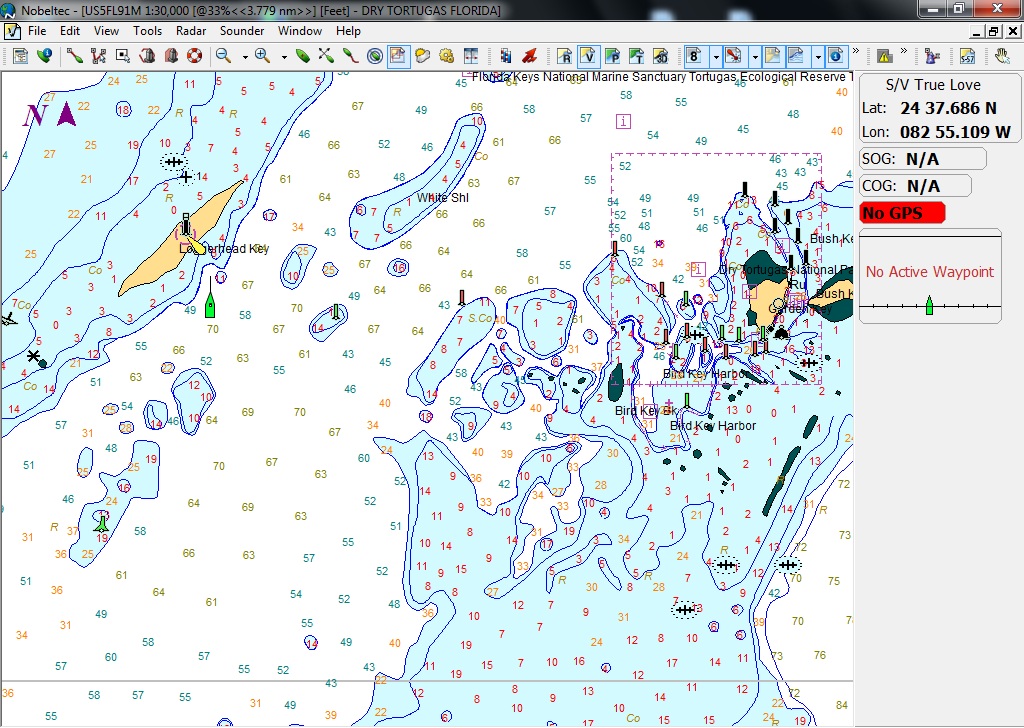Click the 3D chart view icon
The image size is (1024, 728).
[x=660, y=56]
